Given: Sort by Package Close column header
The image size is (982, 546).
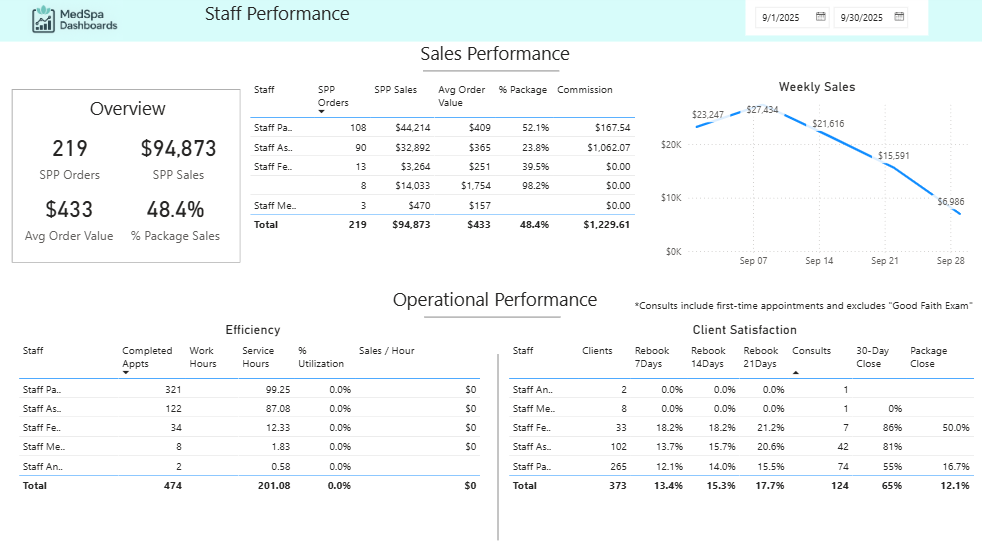Looking at the screenshot, I should 928,357.
